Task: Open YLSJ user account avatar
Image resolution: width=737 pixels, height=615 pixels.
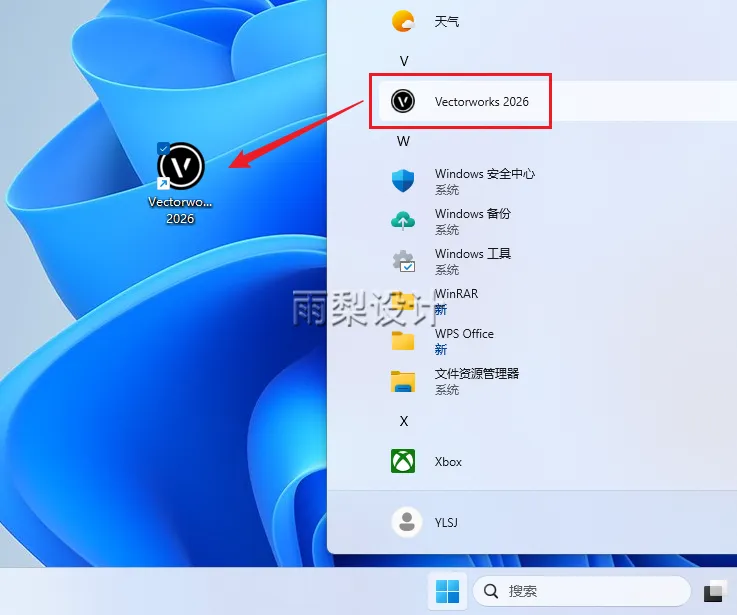Action: [x=407, y=522]
